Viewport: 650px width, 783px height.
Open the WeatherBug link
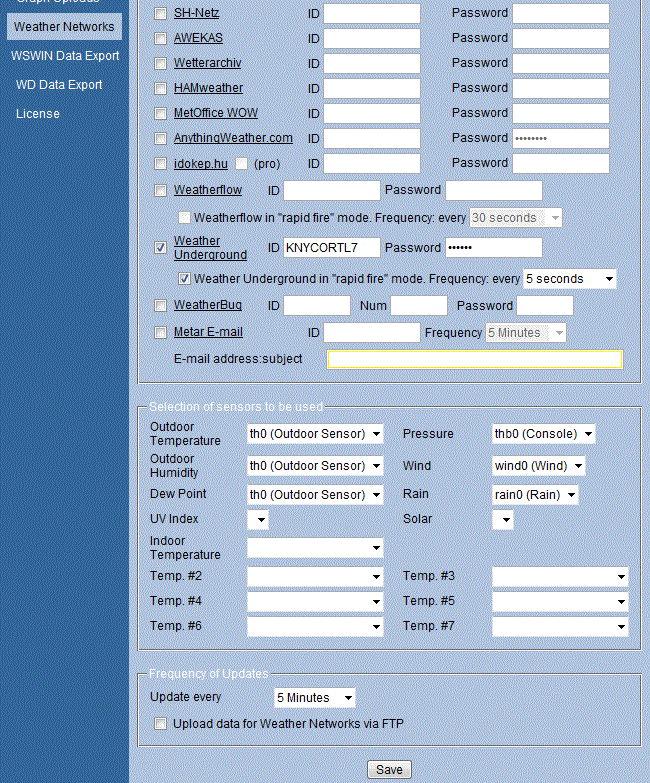pyautogui.click(x=208, y=305)
